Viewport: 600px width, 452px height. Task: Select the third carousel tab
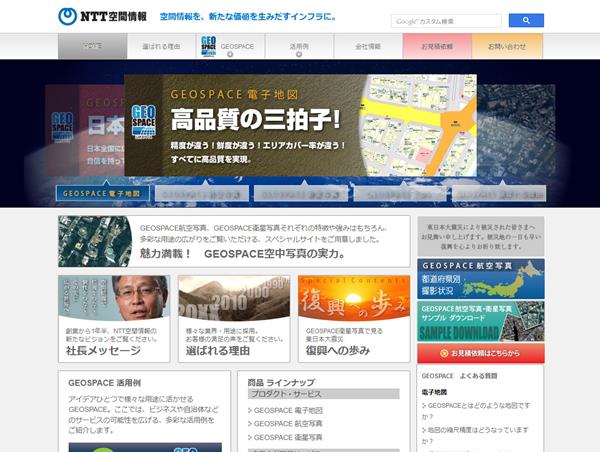(x=301, y=193)
